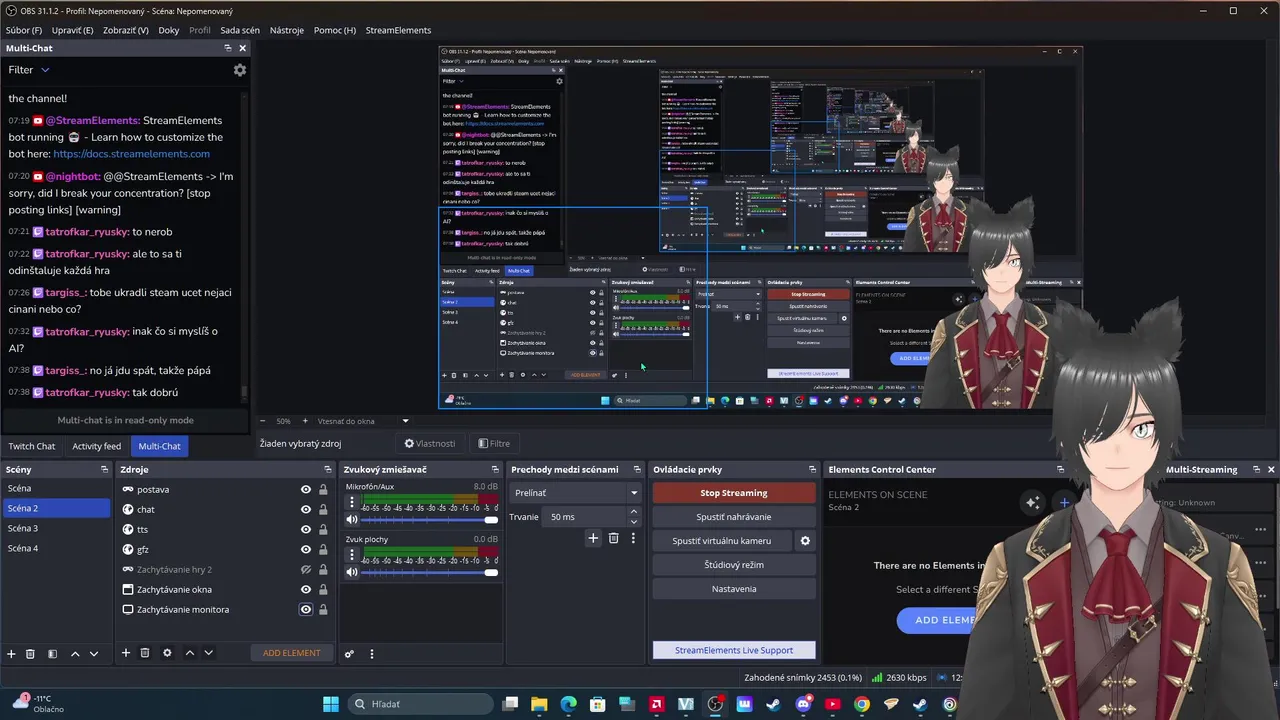Move the selected source up
This screenshot has width=1280, height=720.
(x=190, y=653)
